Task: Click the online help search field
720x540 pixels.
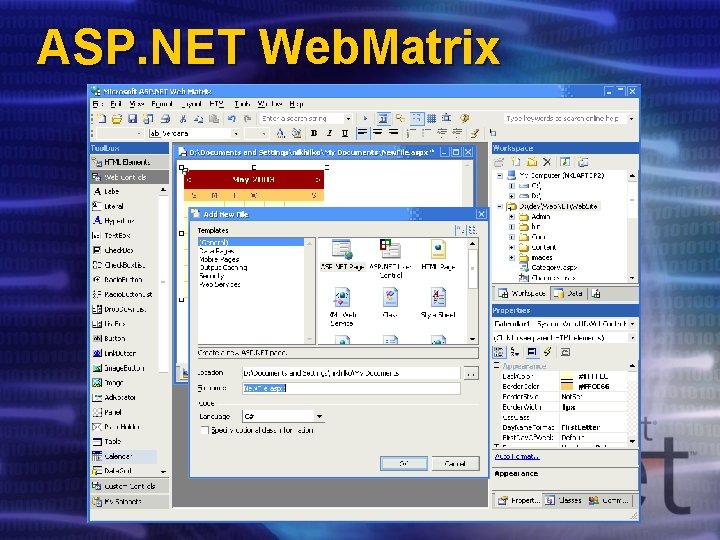Action: 565,118
